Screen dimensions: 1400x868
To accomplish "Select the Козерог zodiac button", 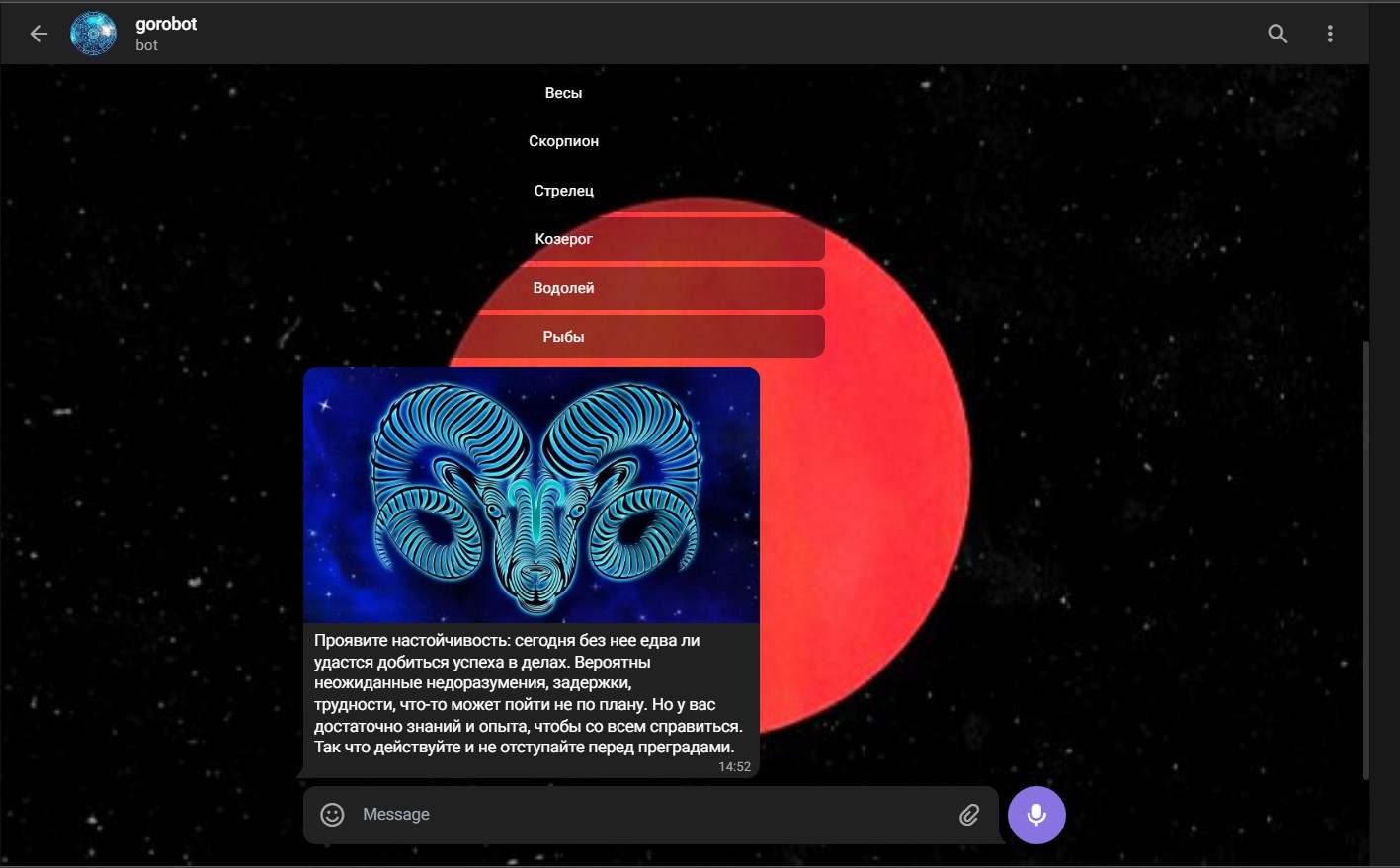I will pyautogui.click(x=563, y=239).
